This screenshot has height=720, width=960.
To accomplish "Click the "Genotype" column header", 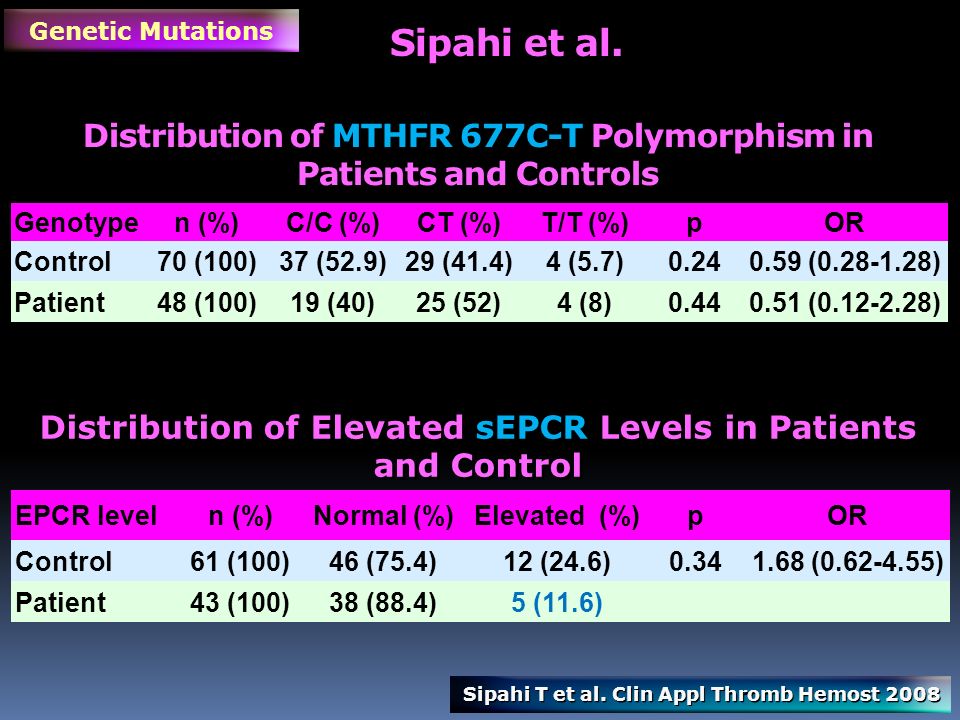I will 77,223.
